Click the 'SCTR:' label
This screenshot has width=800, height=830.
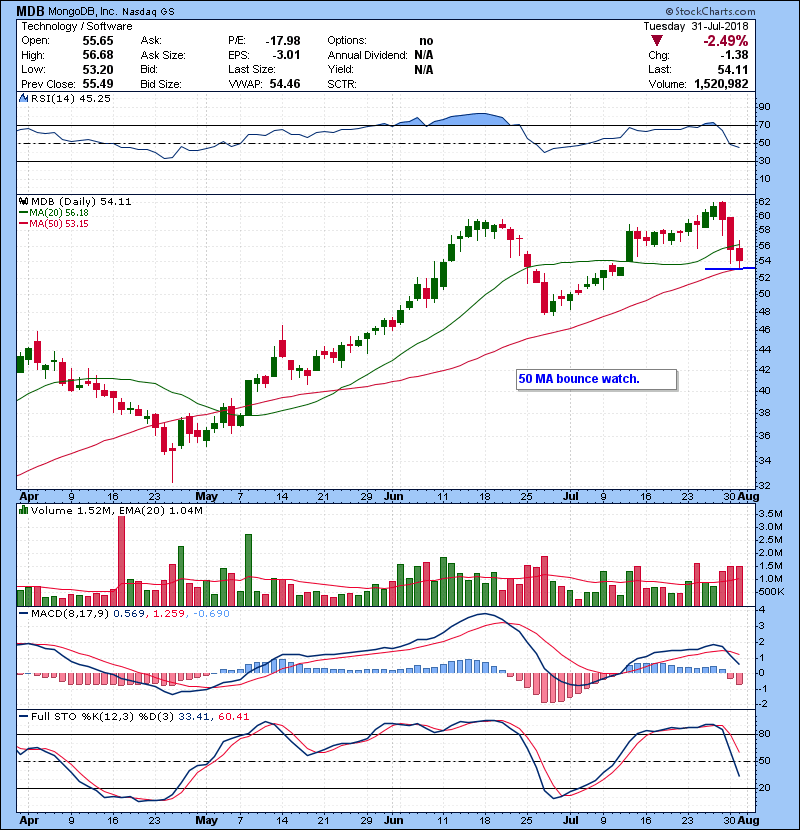[342, 84]
